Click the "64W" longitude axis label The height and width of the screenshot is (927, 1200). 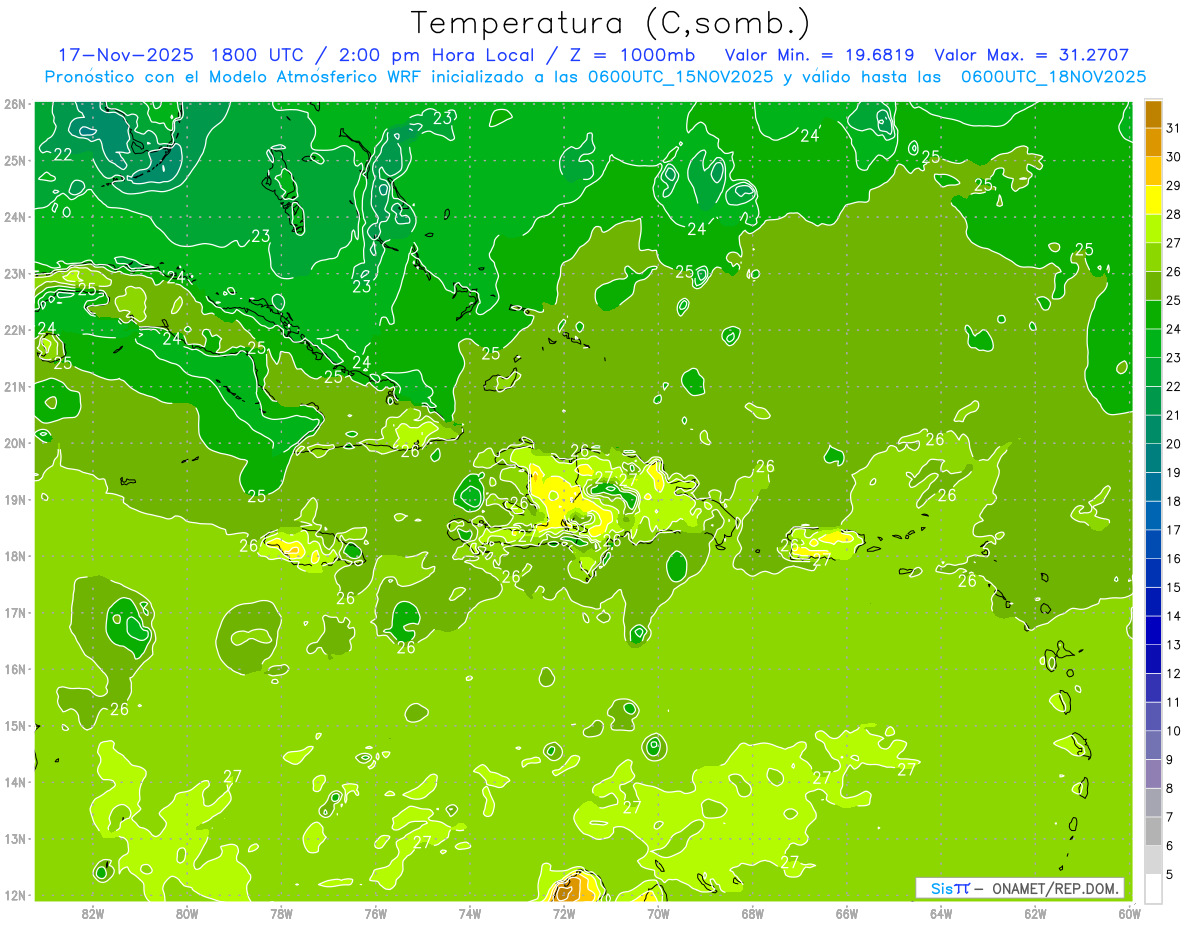(x=940, y=913)
